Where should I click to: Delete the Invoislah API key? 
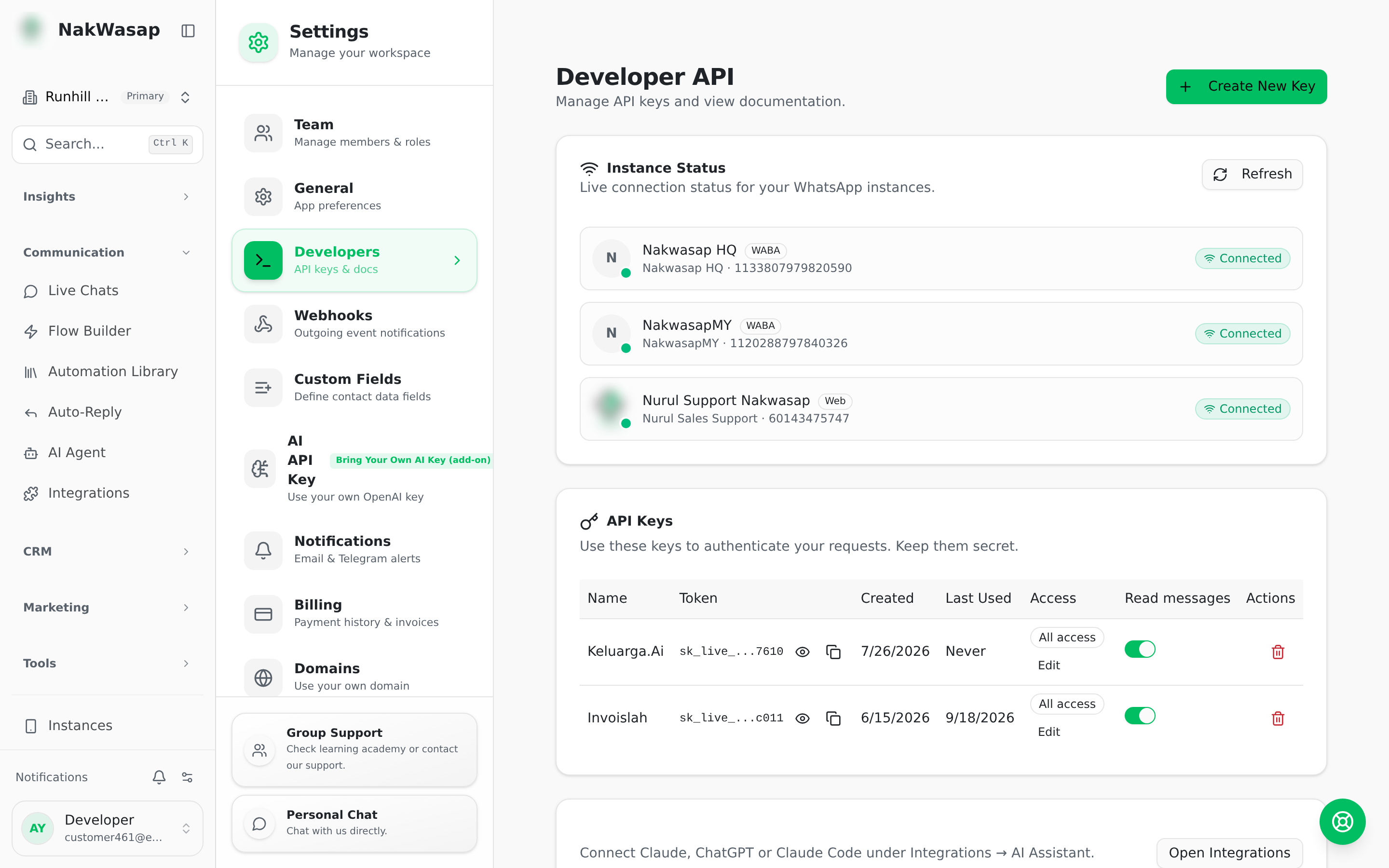coord(1278,718)
